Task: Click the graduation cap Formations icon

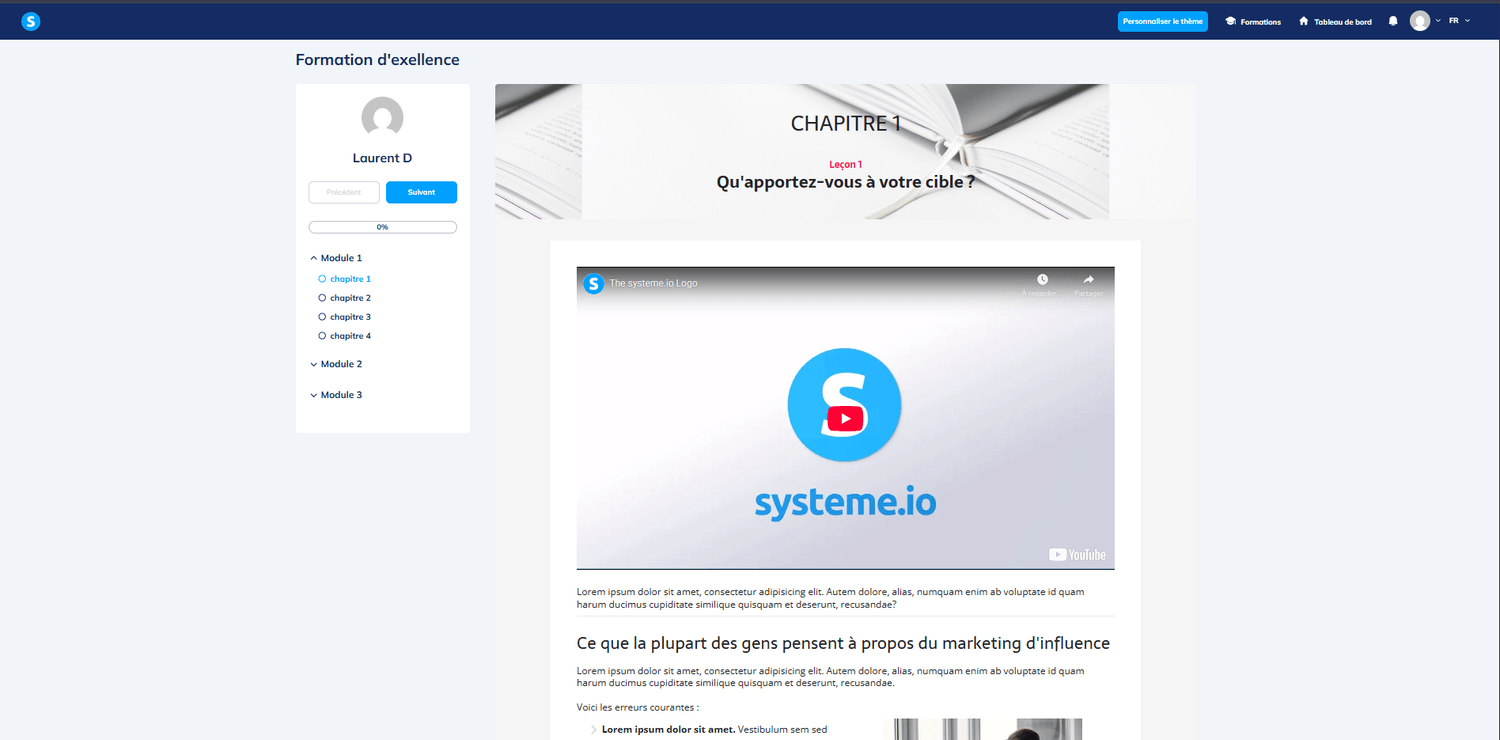Action: tap(1231, 21)
